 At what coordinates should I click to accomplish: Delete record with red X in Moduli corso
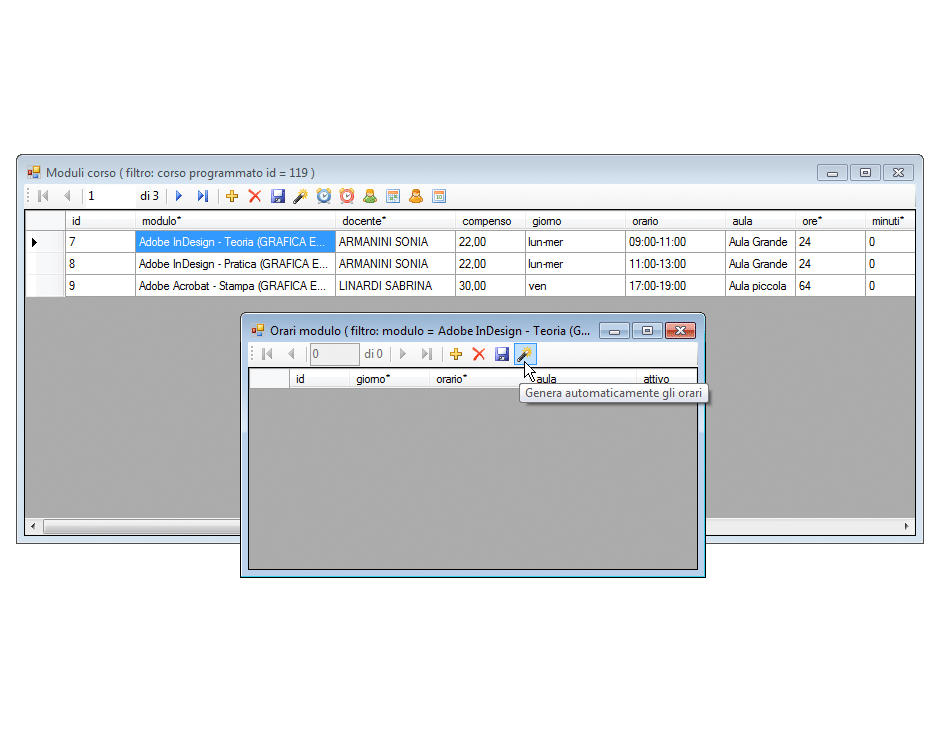coord(255,196)
